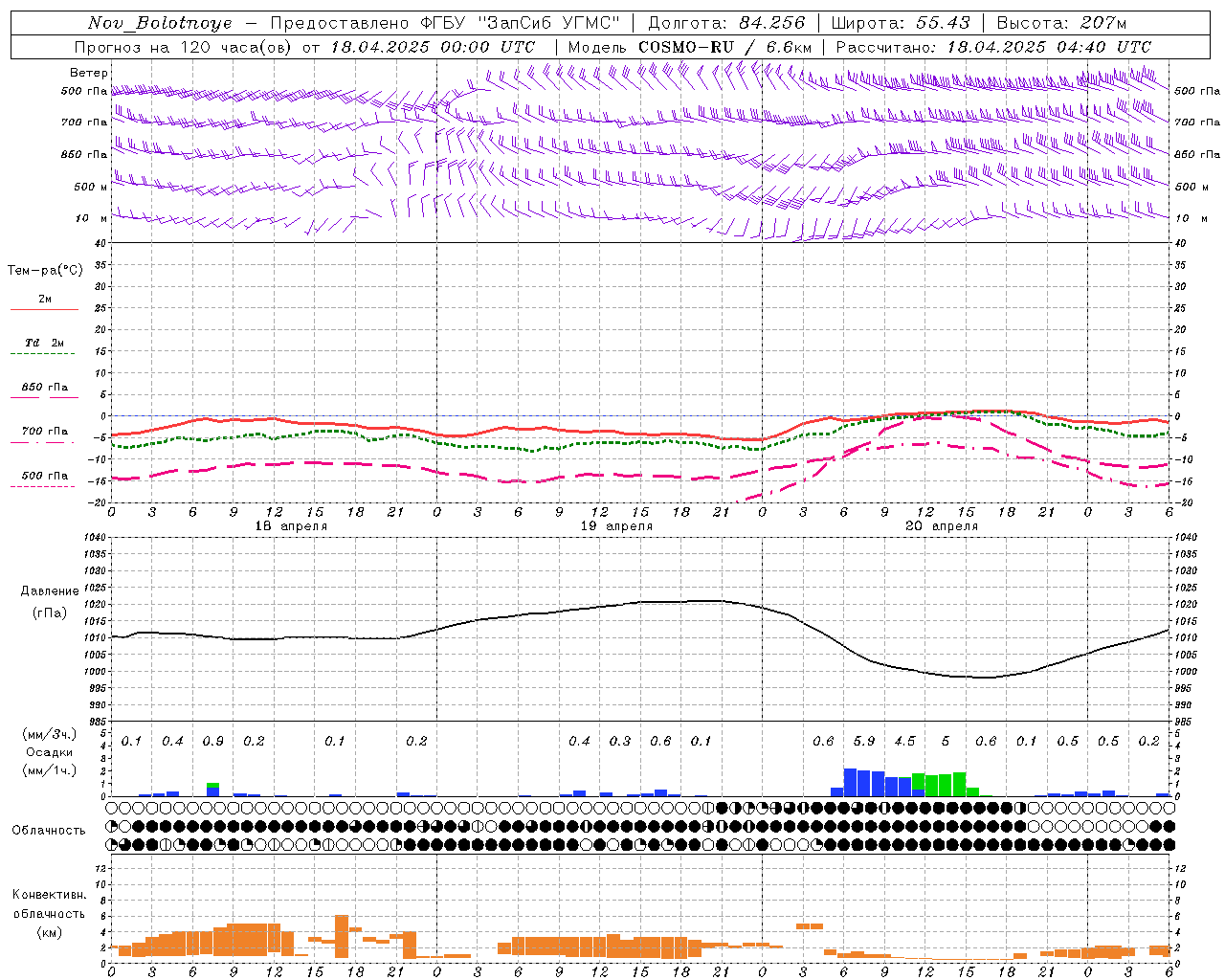Screen dimensions: 1225x980
Task: Click the tallest orange convective cloud bar
Action: tap(342, 936)
